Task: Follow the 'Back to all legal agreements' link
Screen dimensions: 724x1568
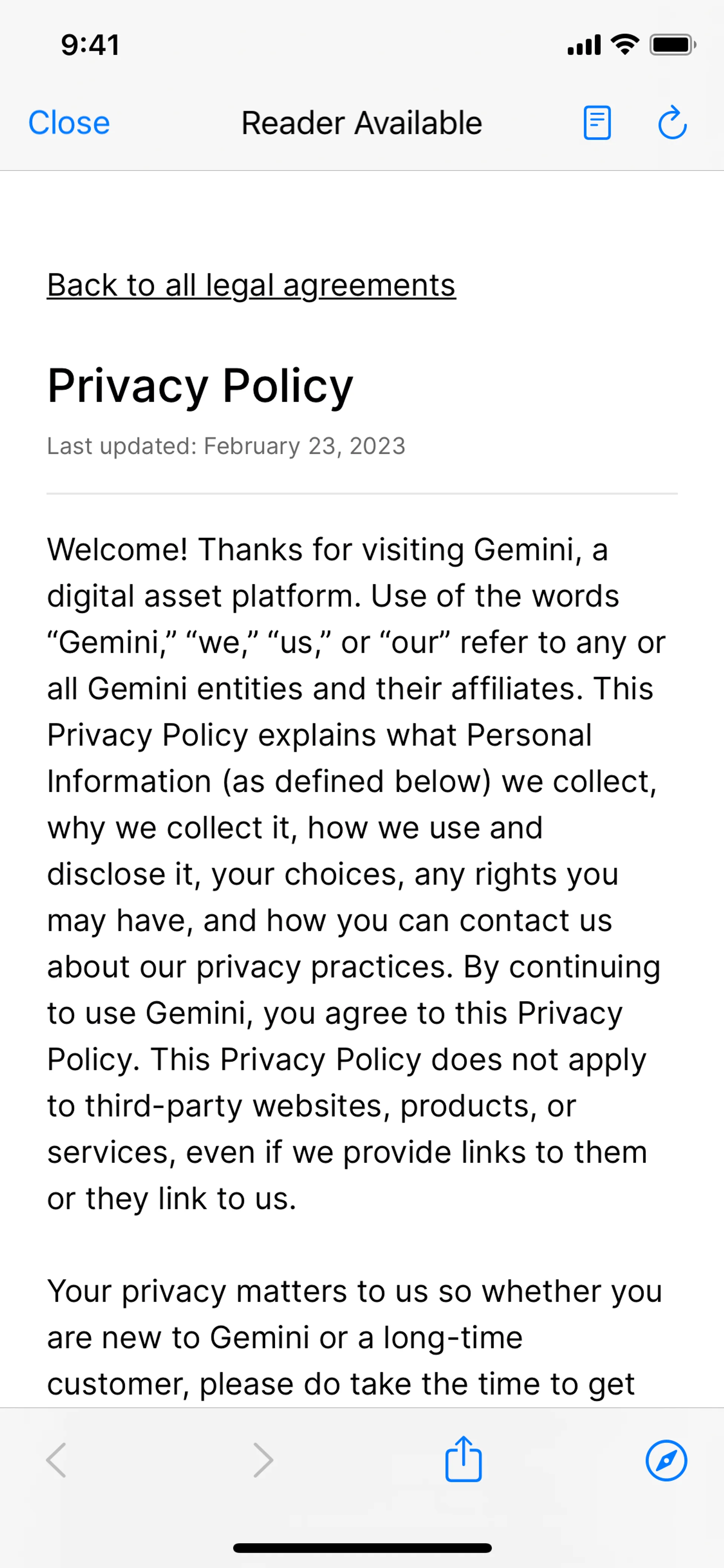Action: (x=251, y=285)
